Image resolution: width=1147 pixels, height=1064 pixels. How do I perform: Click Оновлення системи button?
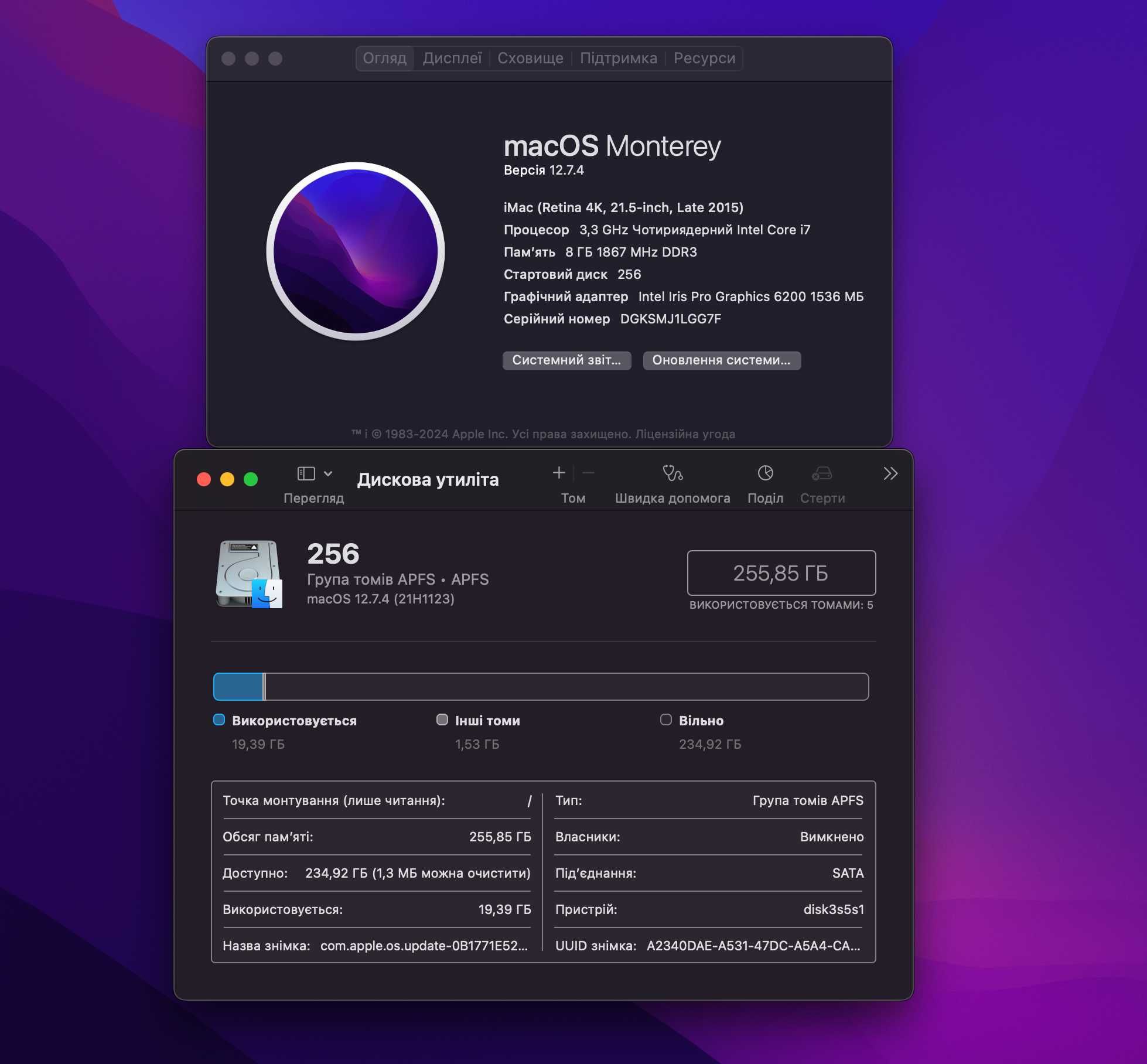[722, 360]
